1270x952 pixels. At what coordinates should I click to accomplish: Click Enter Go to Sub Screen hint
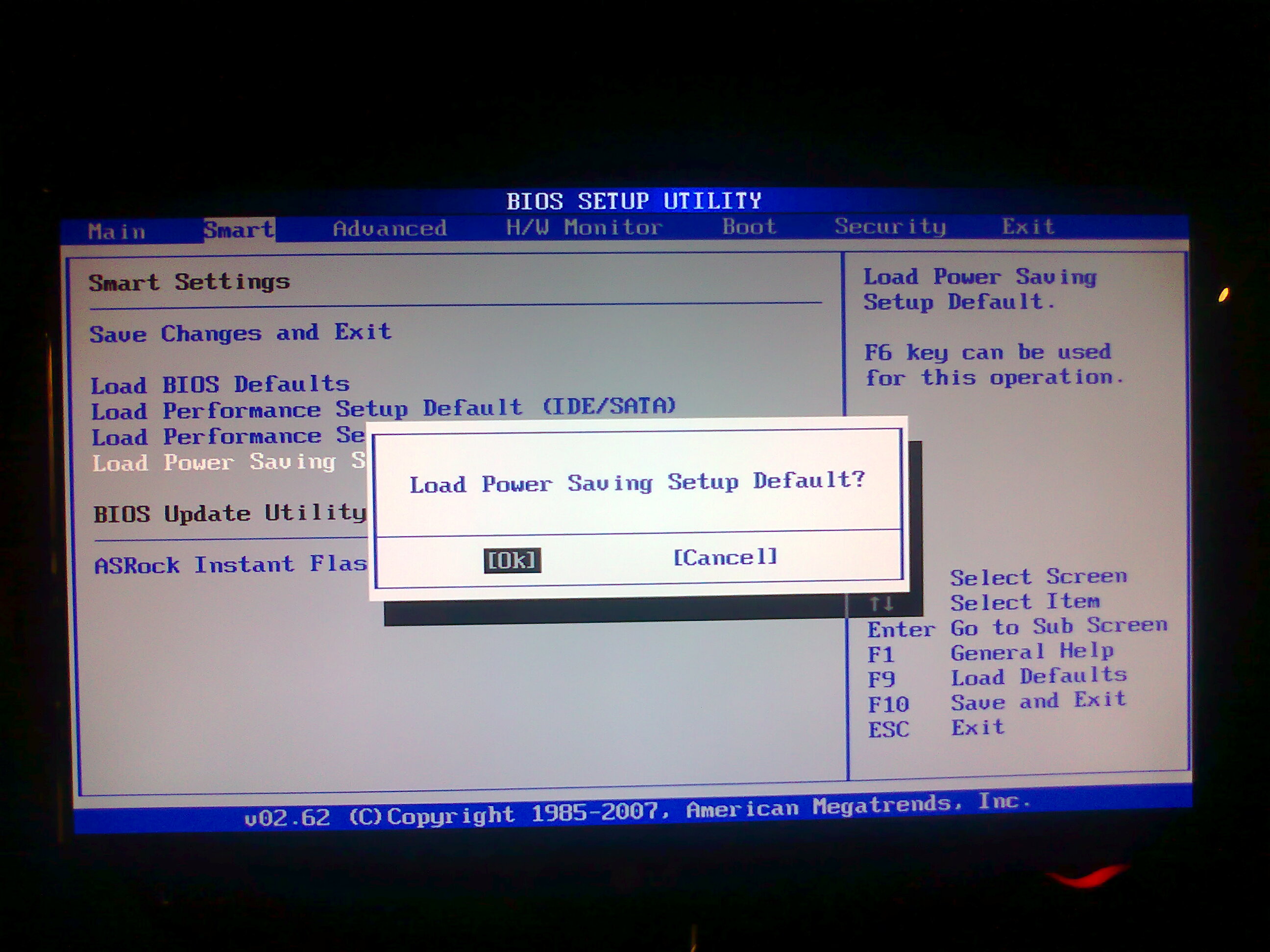coord(1017,627)
